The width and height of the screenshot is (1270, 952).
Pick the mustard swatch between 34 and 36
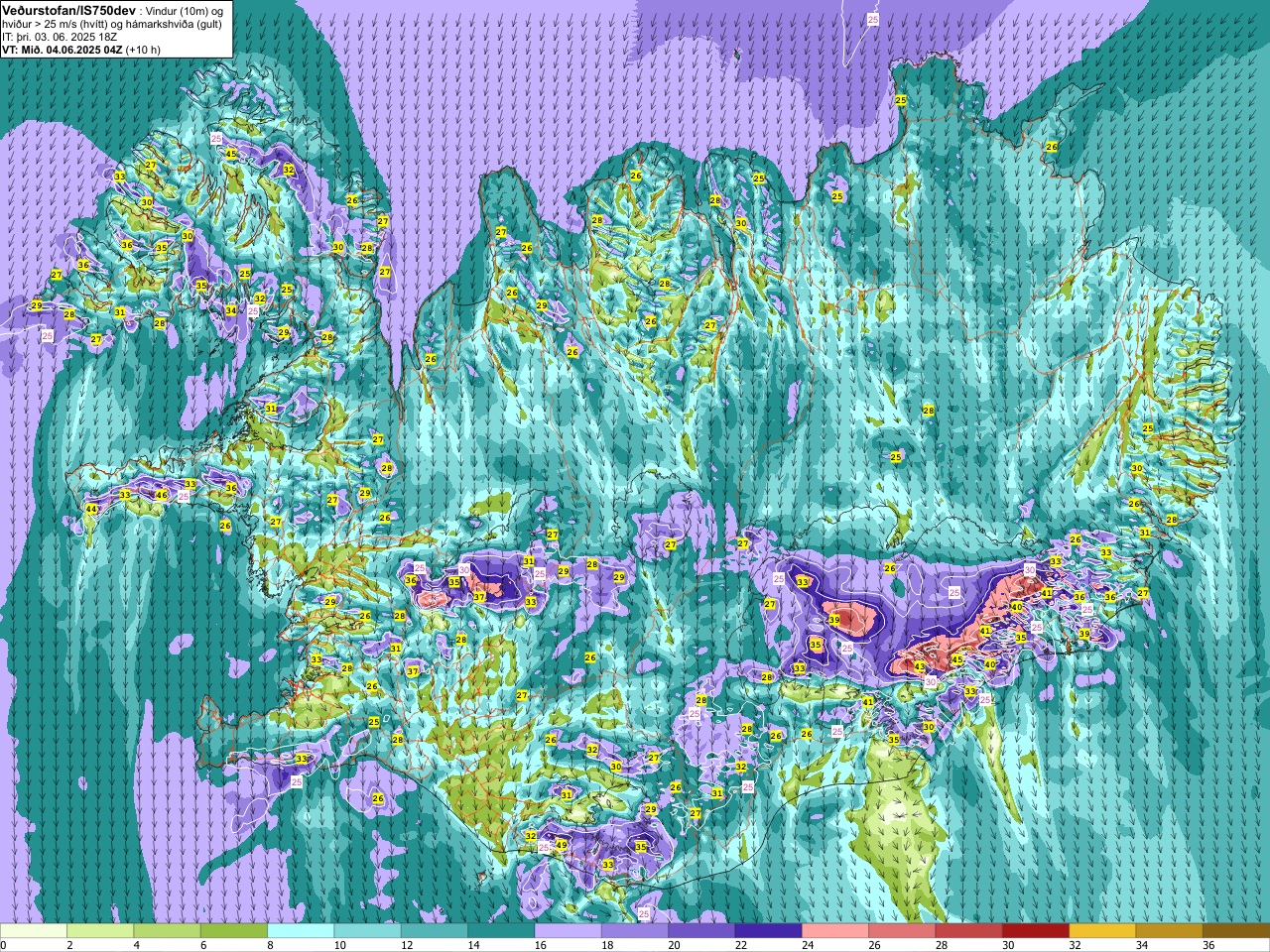coord(1169,931)
